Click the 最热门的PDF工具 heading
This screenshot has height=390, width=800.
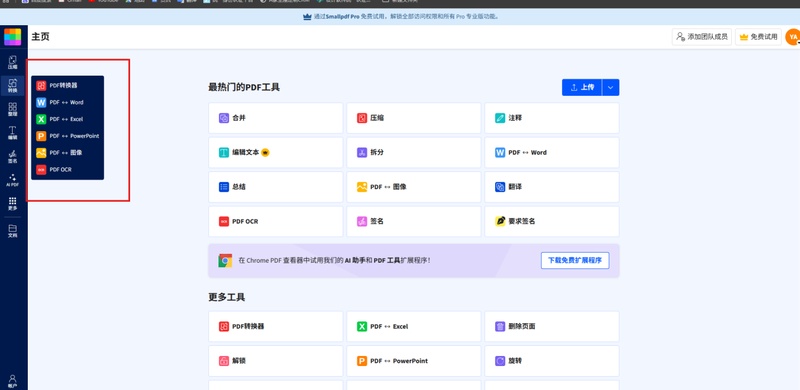pyautogui.click(x=244, y=87)
